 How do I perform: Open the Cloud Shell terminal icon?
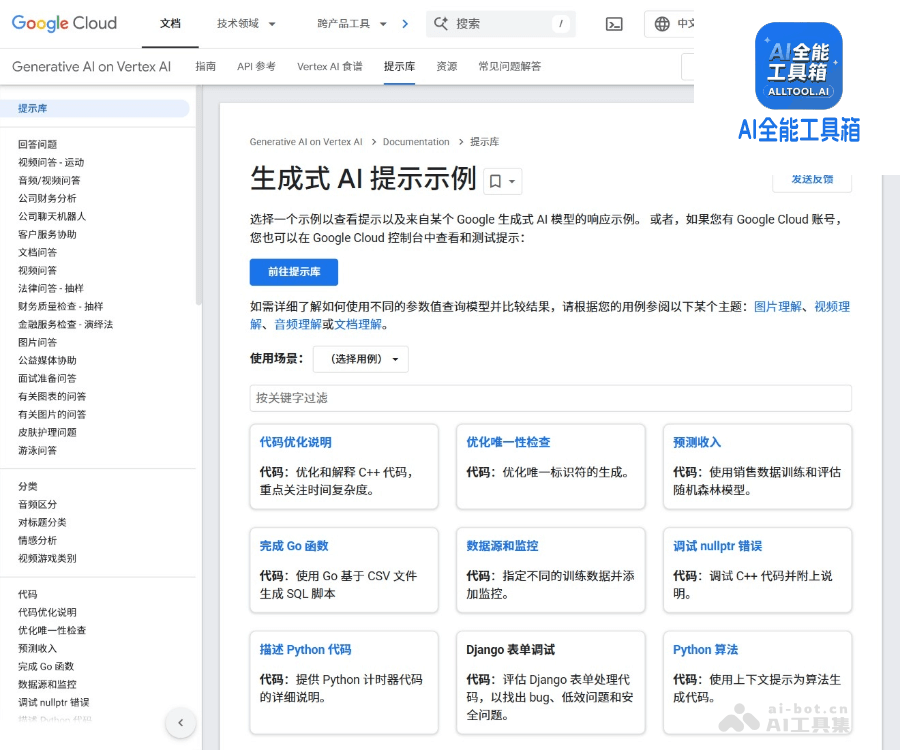click(x=614, y=24)
